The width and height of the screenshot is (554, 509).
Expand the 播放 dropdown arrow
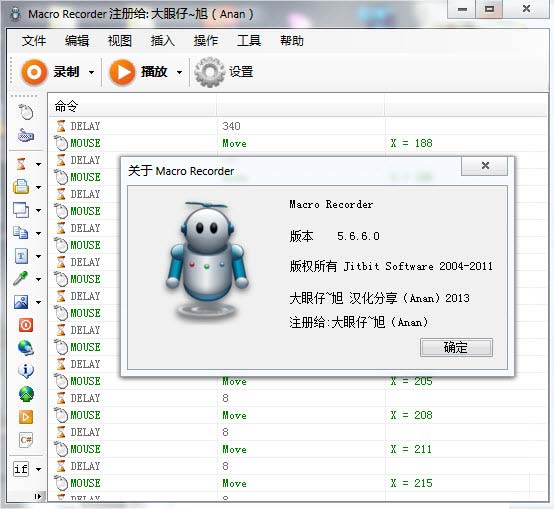(x=179, y=72)
